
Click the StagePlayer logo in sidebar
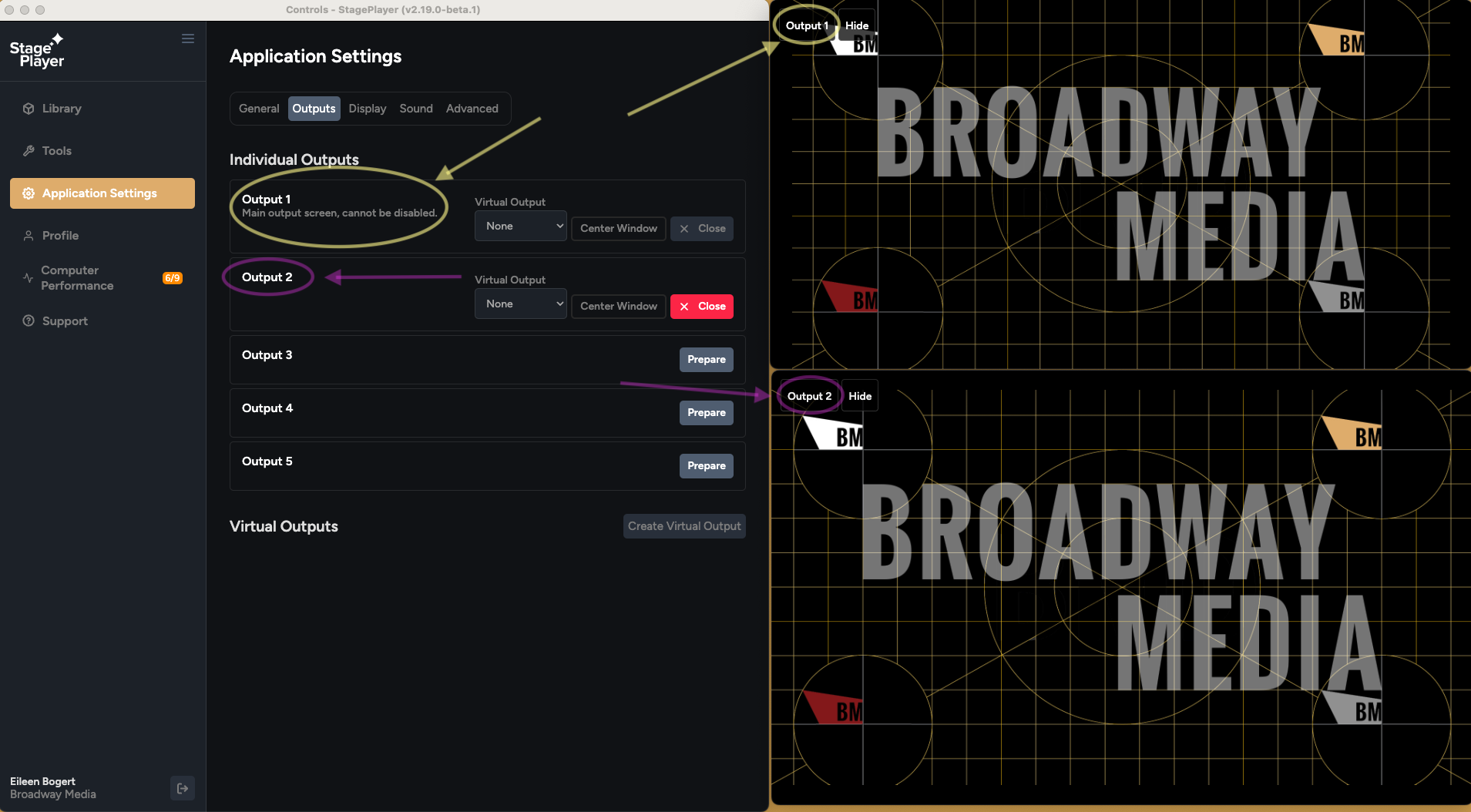pos(37,51)
